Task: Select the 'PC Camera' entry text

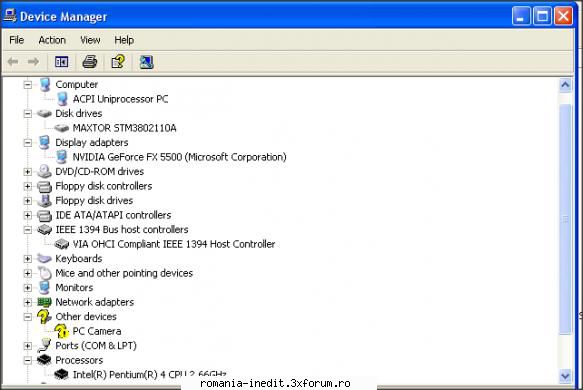Action: pos(97,331)
